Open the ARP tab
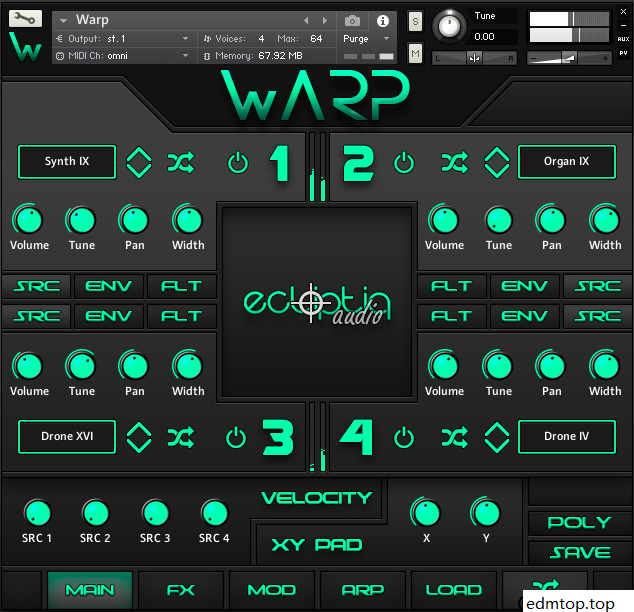 [362, 590]
